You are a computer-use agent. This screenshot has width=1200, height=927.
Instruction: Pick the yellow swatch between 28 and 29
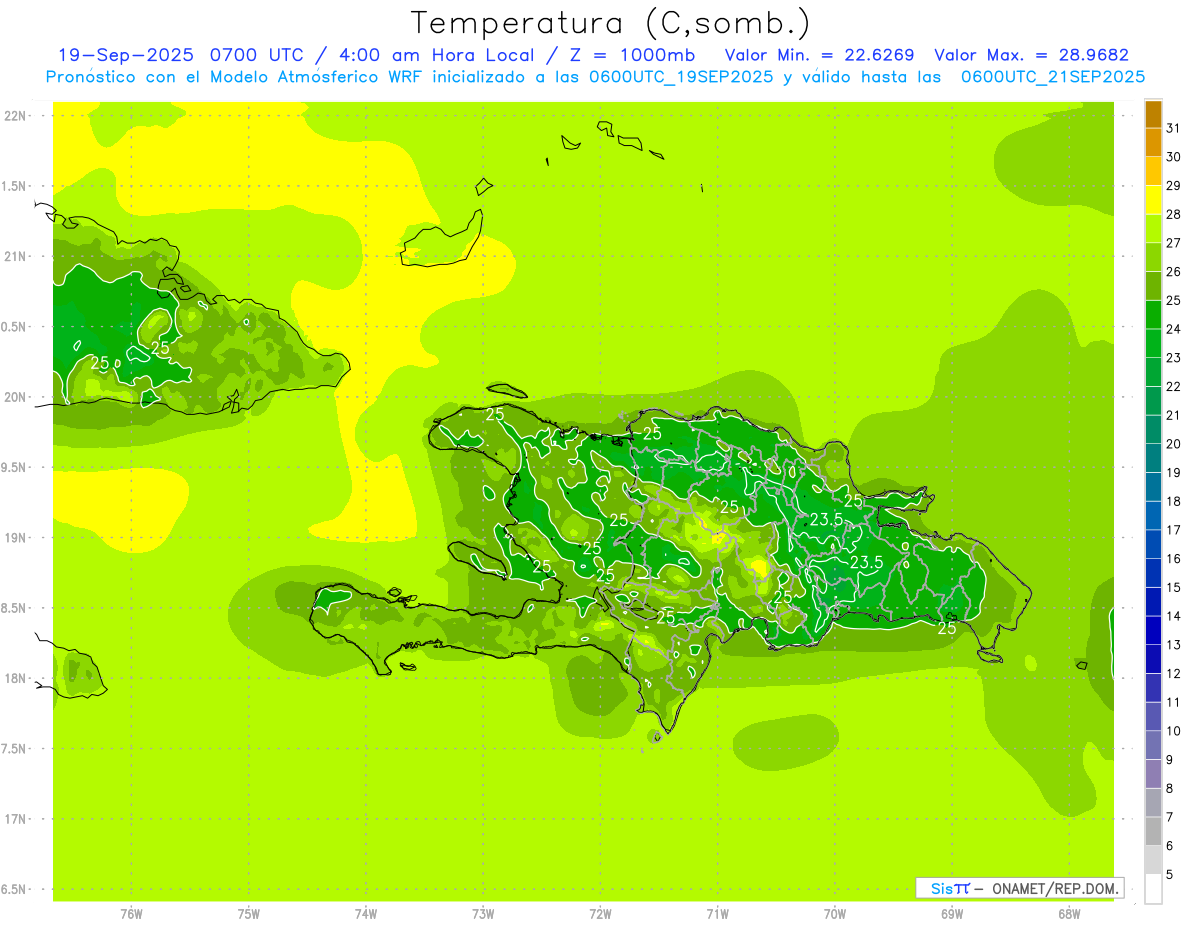click(x=1153, y=200)
